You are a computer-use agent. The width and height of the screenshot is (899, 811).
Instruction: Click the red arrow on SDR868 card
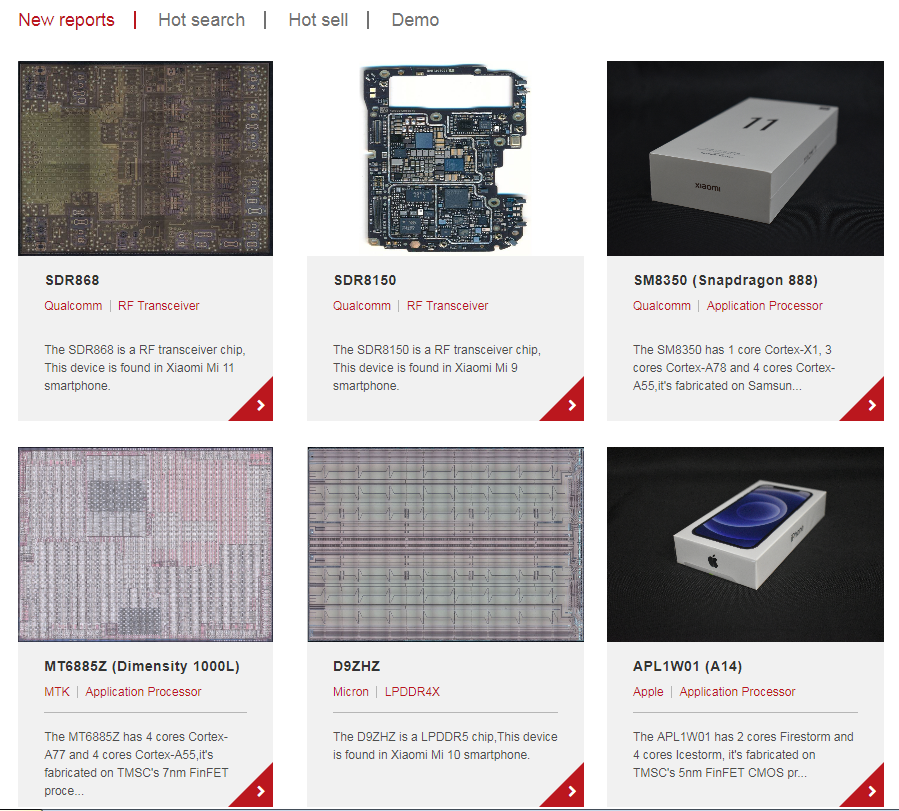pyautogui.click(x=258, y=405)
